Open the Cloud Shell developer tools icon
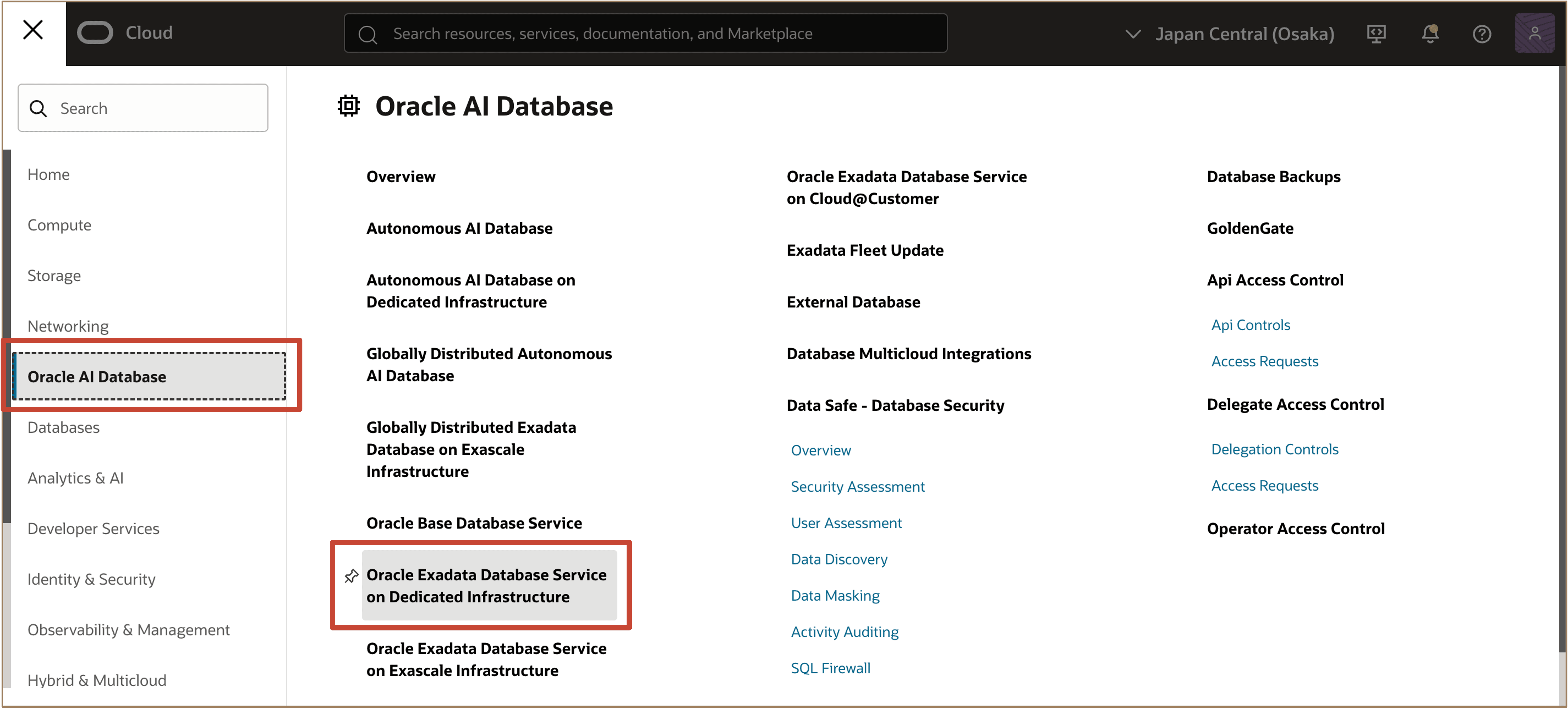The image size is (1568, 709). 1376,34
